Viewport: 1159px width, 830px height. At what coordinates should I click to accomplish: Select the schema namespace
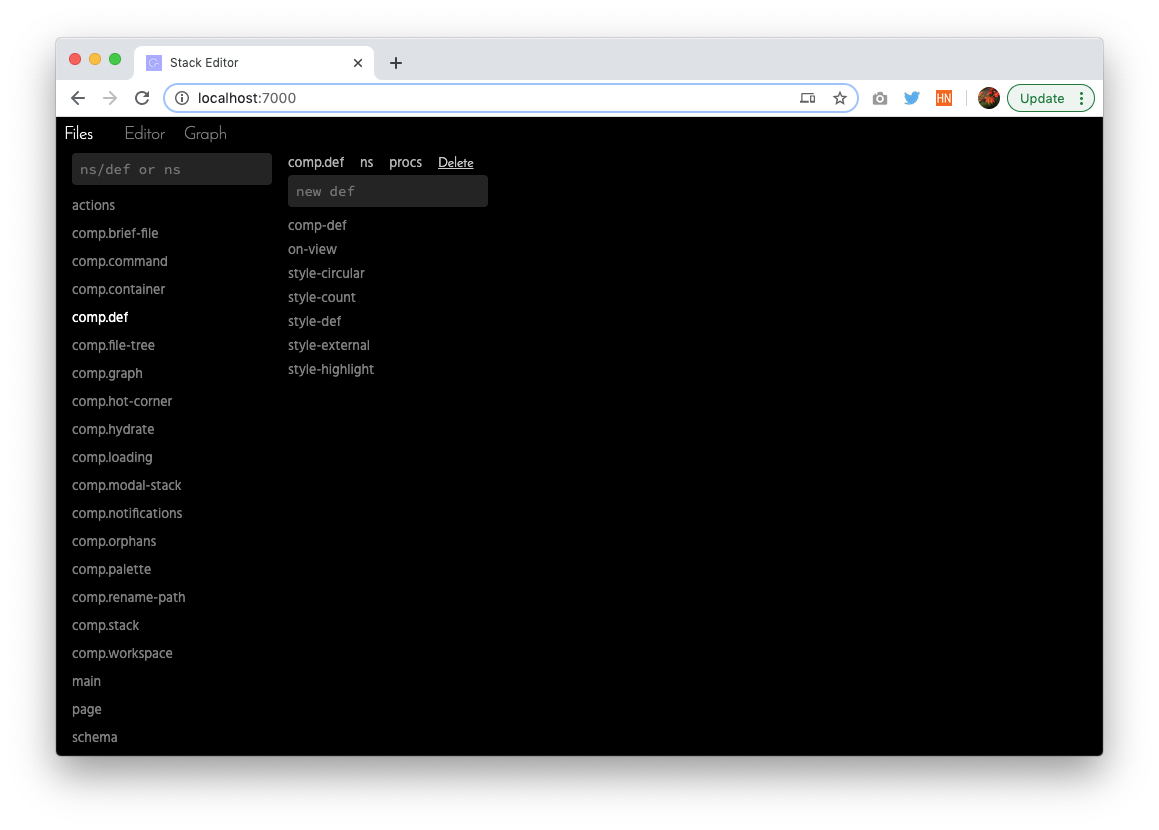click(95, 738)
